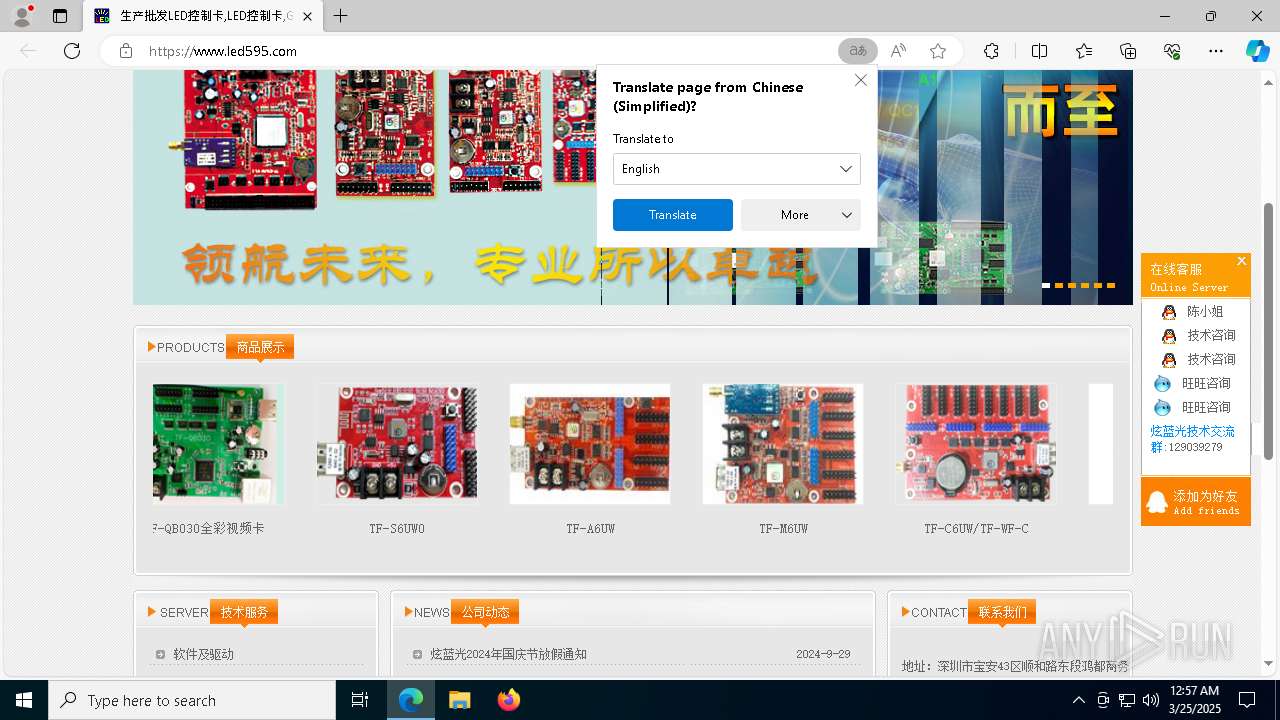Open the TF-S6UW0 product image

[x=397, y=444]
